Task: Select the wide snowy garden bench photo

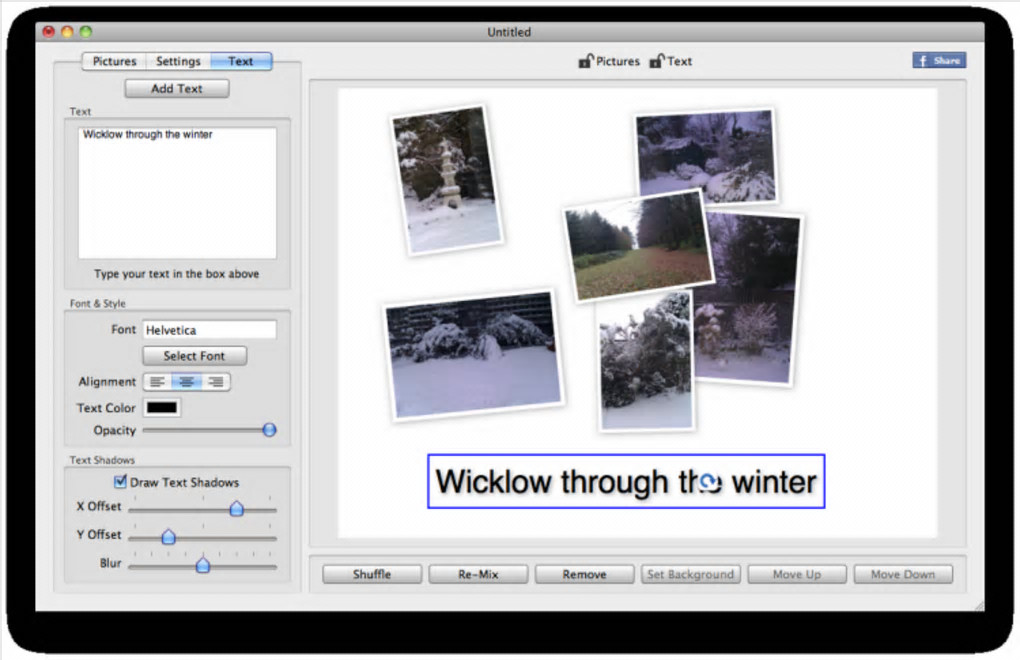Action: [x=474, y=355]
